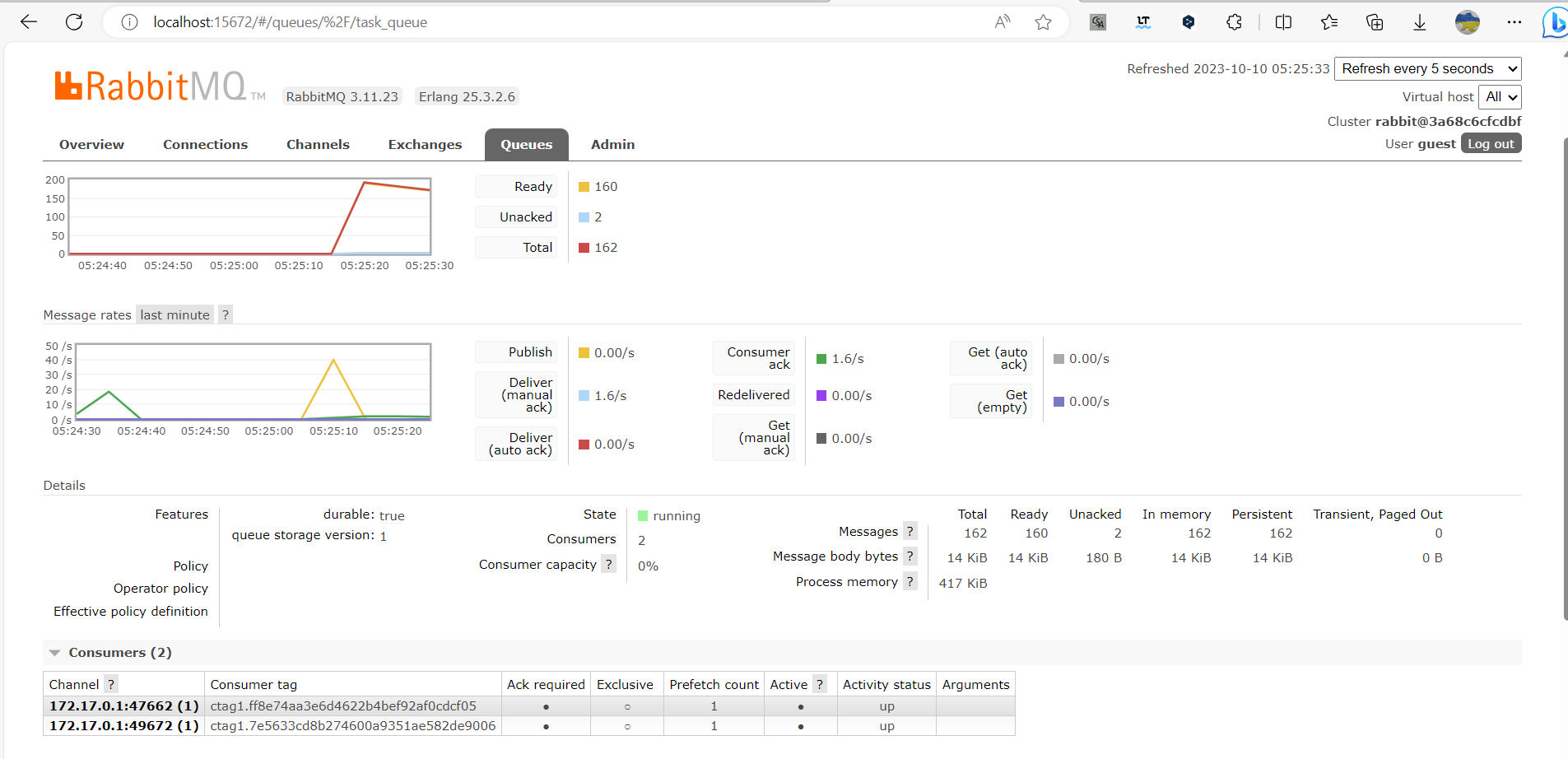Screen dimensions: 1568x759
Task: Open the help mark beside Message body bytes
Action: (x=910, y=556)
